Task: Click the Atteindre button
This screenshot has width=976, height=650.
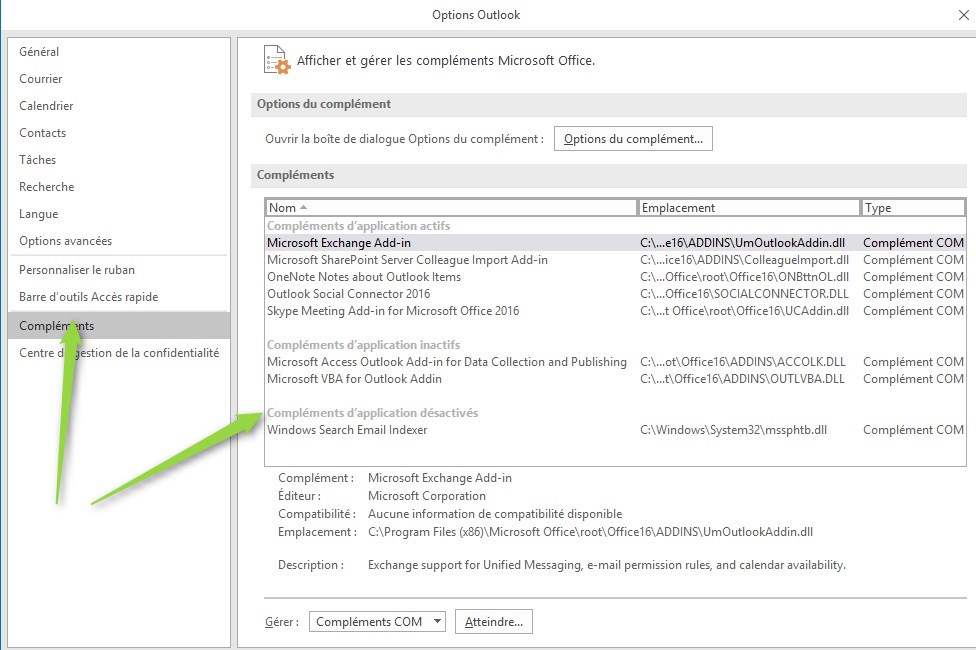Action: coord(494,622)
